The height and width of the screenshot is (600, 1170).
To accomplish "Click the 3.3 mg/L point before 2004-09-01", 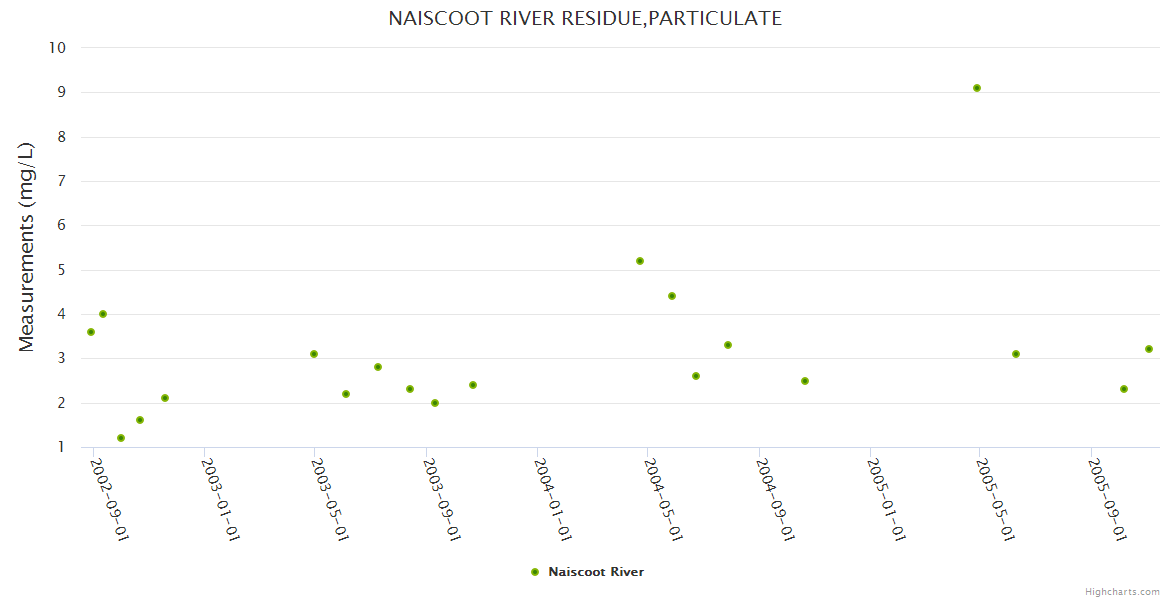I will 728,345.
